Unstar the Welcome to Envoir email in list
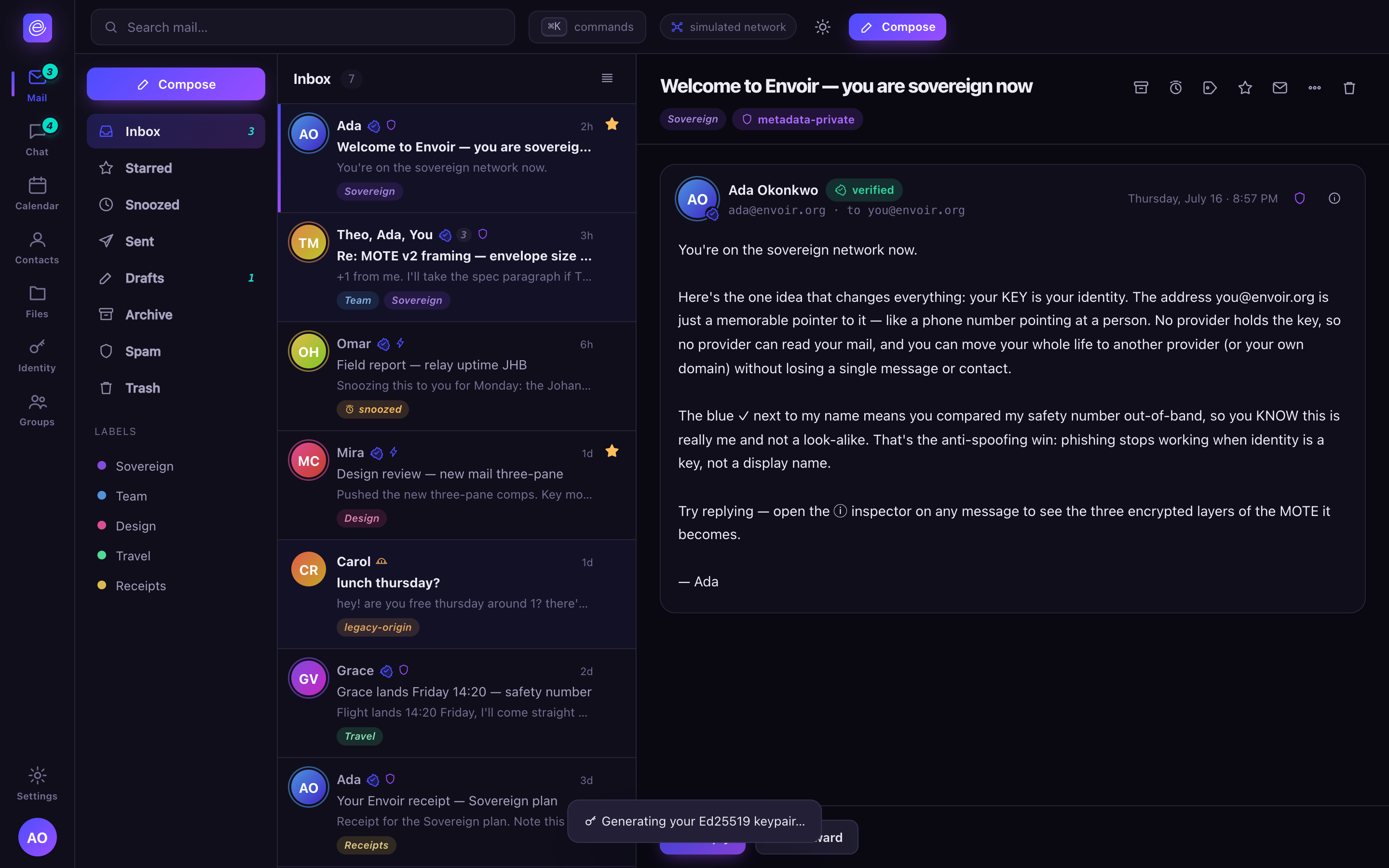 612,124
